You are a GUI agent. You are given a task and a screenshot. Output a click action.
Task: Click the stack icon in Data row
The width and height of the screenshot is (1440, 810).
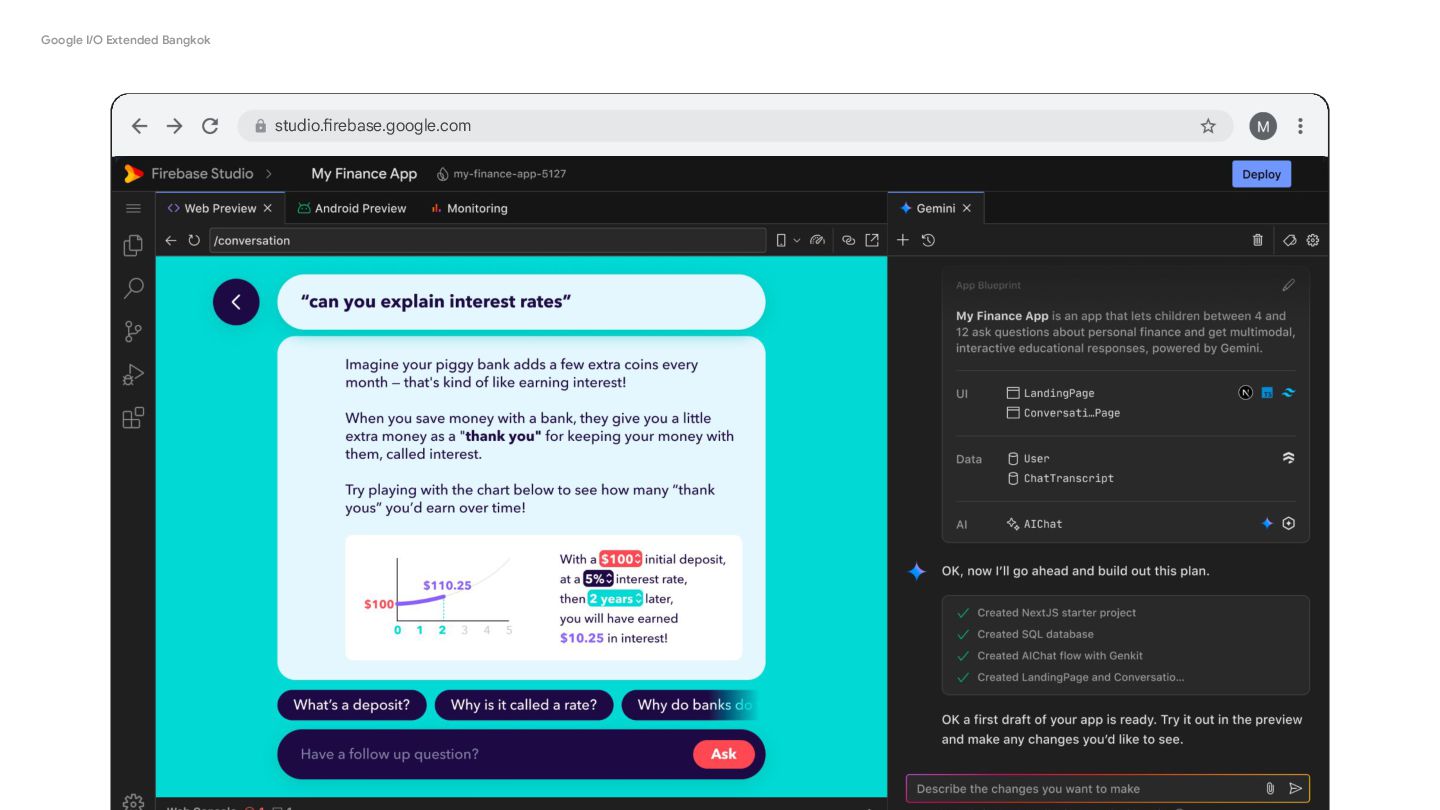point(1289,458)
